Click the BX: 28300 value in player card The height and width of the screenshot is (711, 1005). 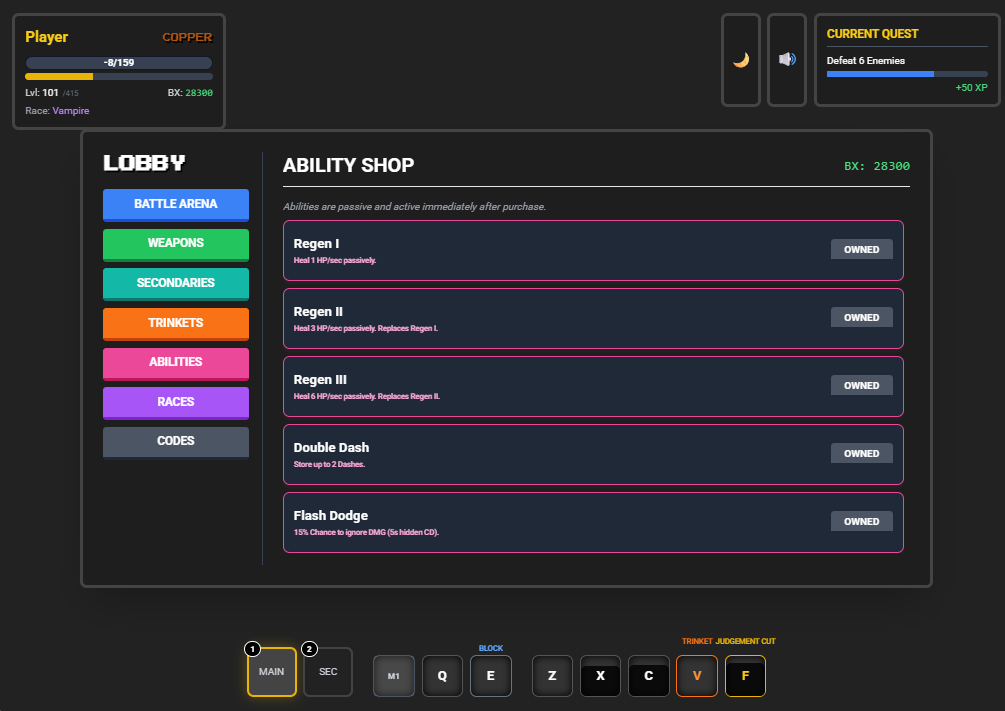point(190,93)
